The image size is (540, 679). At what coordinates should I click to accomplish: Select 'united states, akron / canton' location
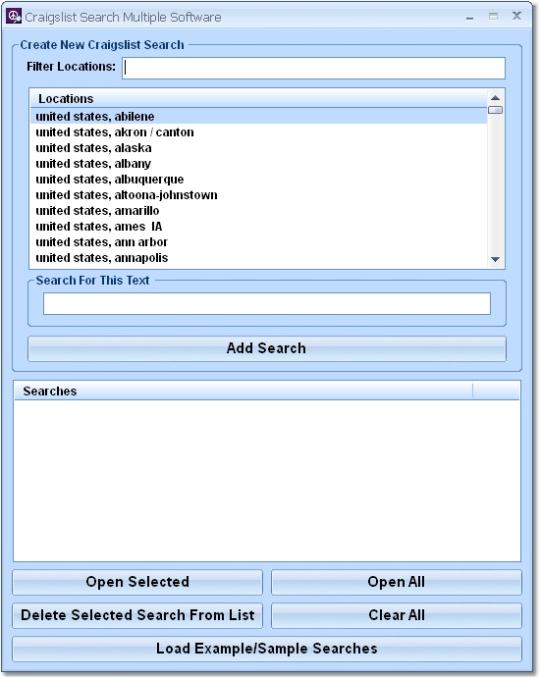click(x=259, y=132)
